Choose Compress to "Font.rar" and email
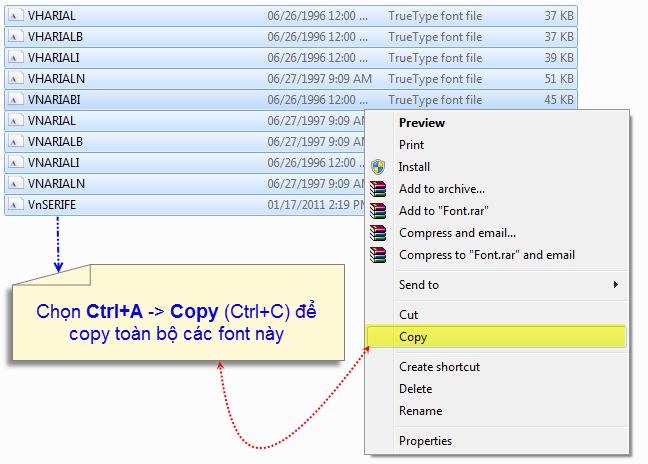Viewport: 648px width, 464px height. (487, 255)
